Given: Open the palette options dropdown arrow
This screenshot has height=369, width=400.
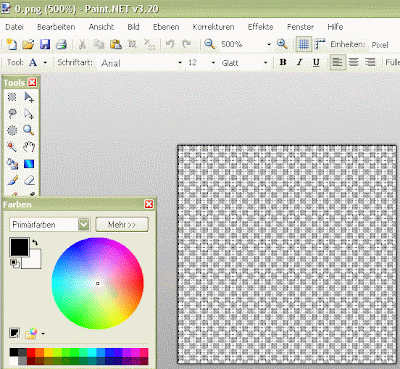Looking at the screenshot, I should 43,333.
